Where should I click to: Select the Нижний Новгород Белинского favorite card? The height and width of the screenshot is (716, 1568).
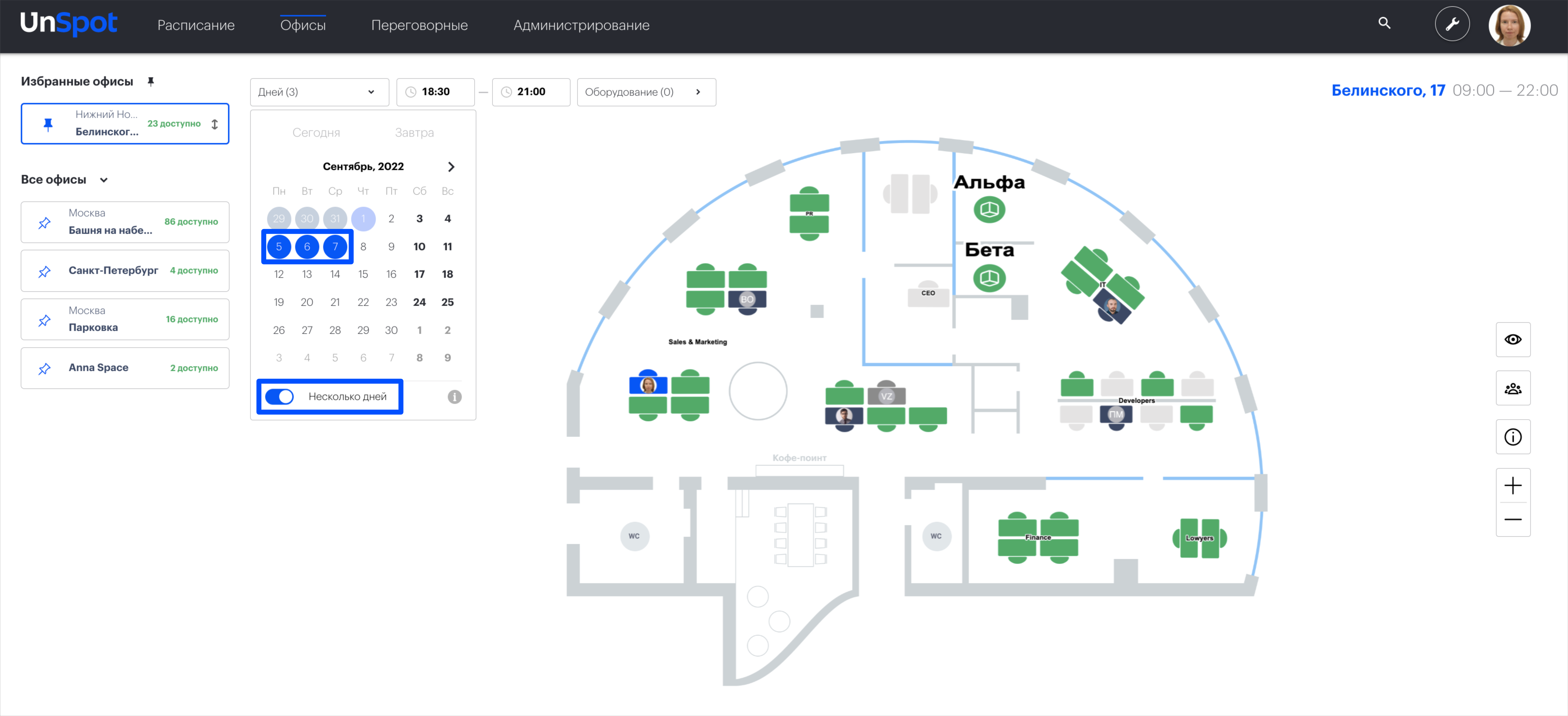[125, 124]
